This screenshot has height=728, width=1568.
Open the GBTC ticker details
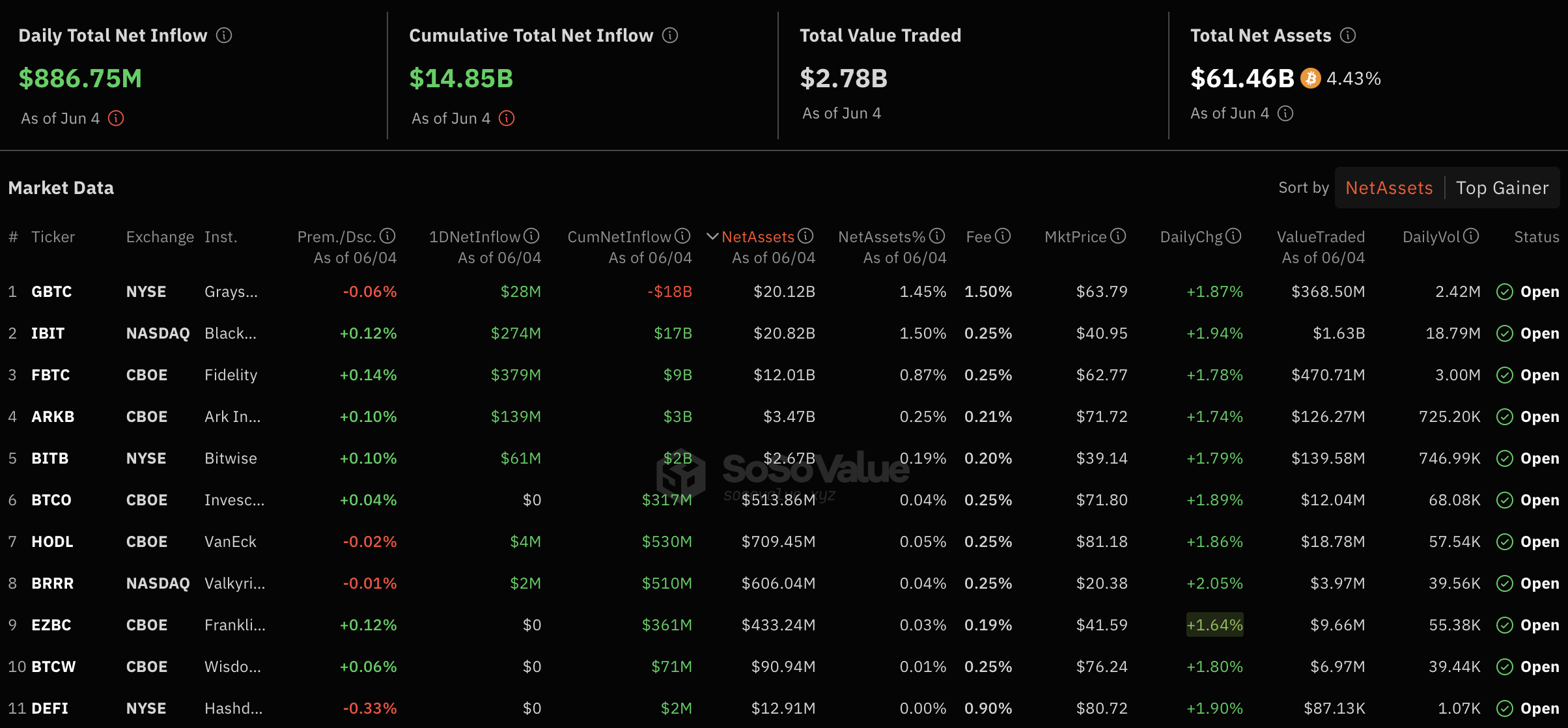[x=51, y=291]
